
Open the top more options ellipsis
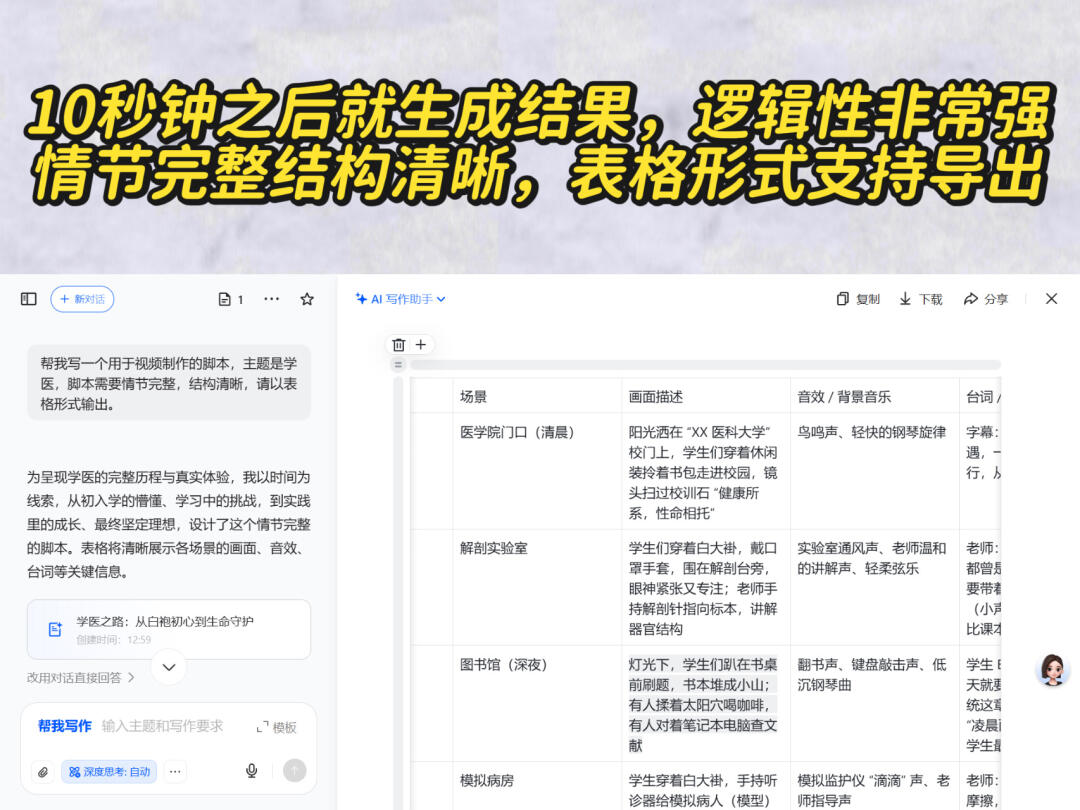(271, 299)
